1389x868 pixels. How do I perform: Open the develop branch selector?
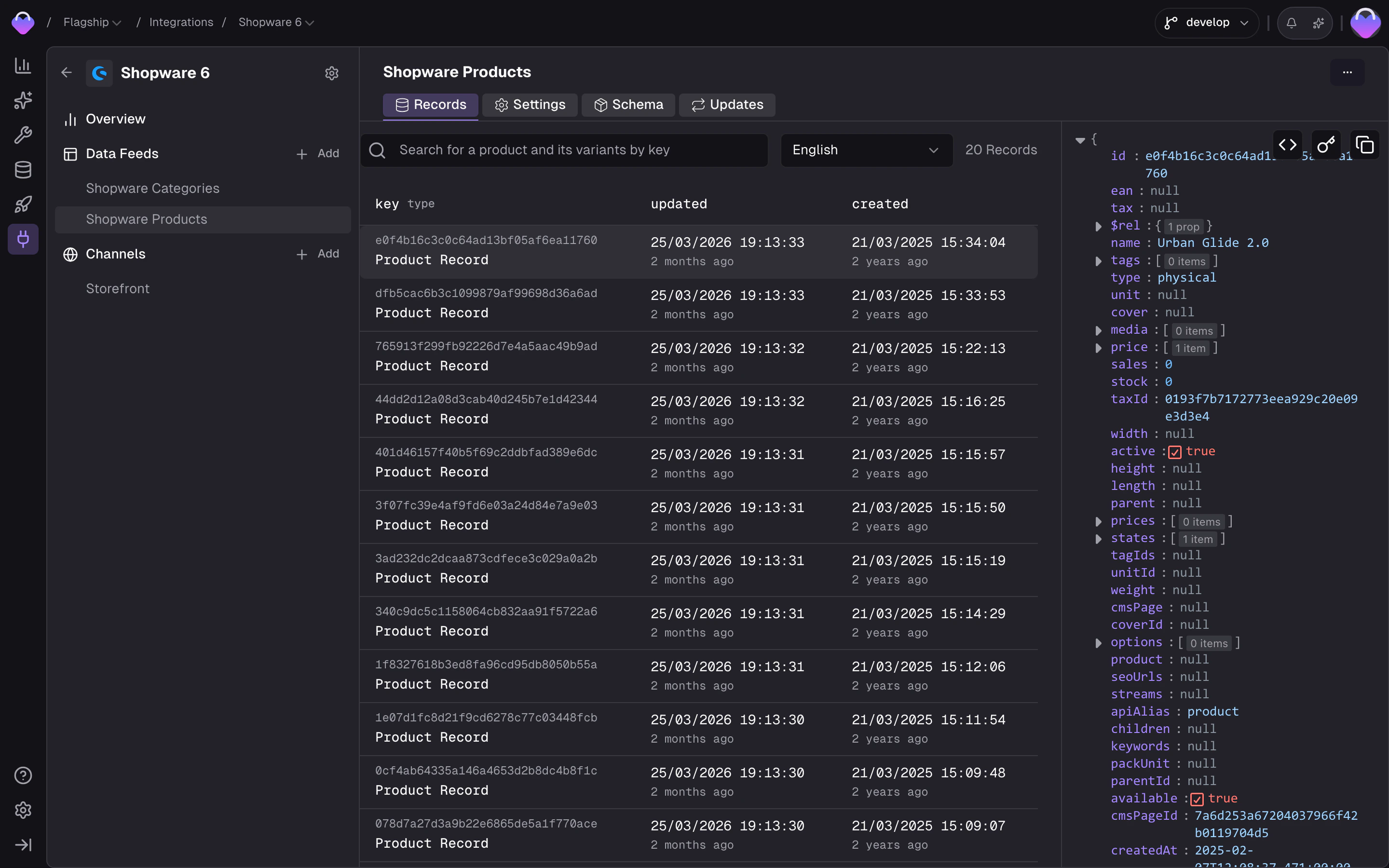coord(1207,23)
